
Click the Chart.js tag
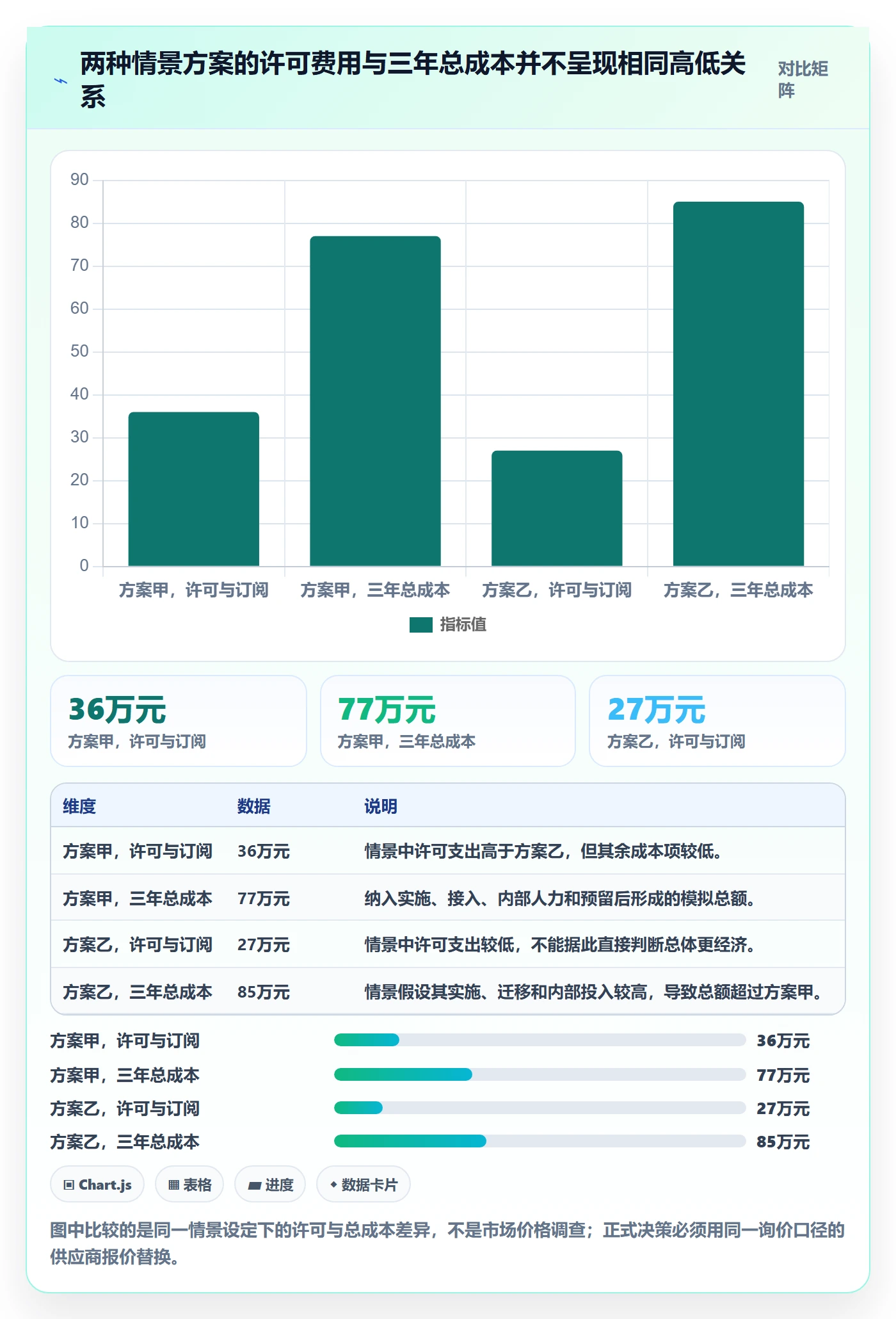97,1185
